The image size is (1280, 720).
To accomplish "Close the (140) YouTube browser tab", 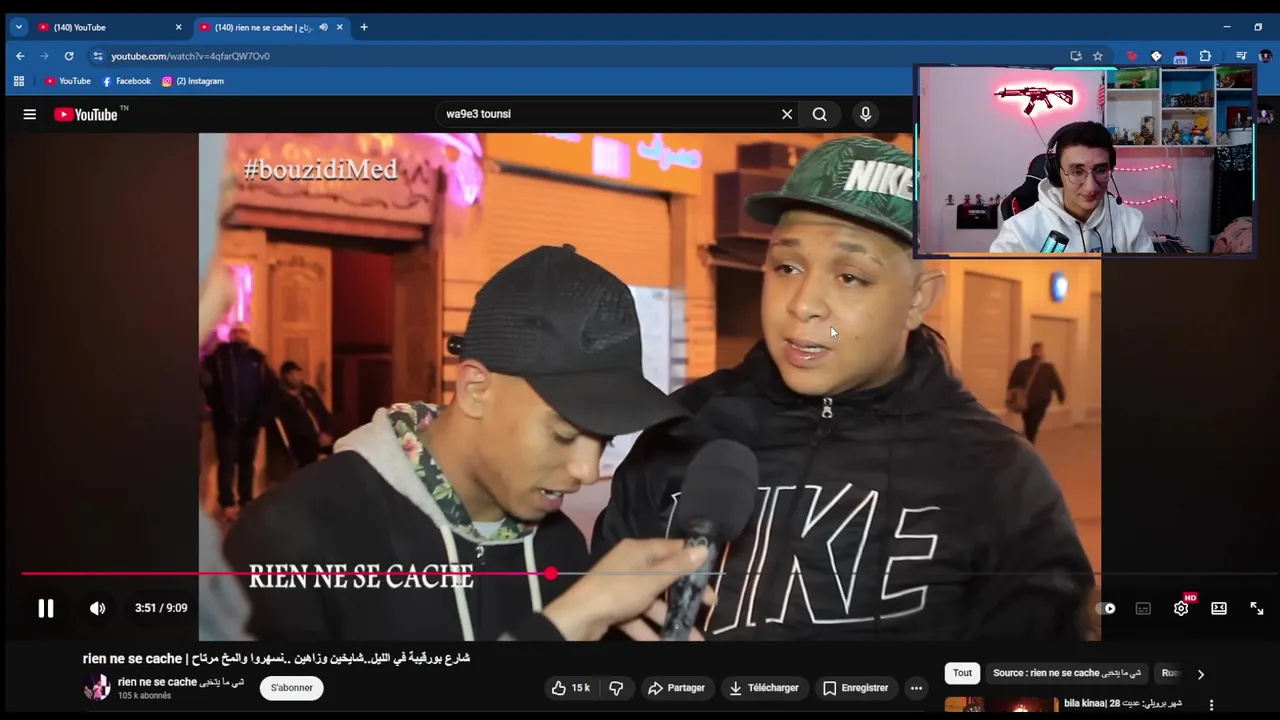I will pos(179,27).
